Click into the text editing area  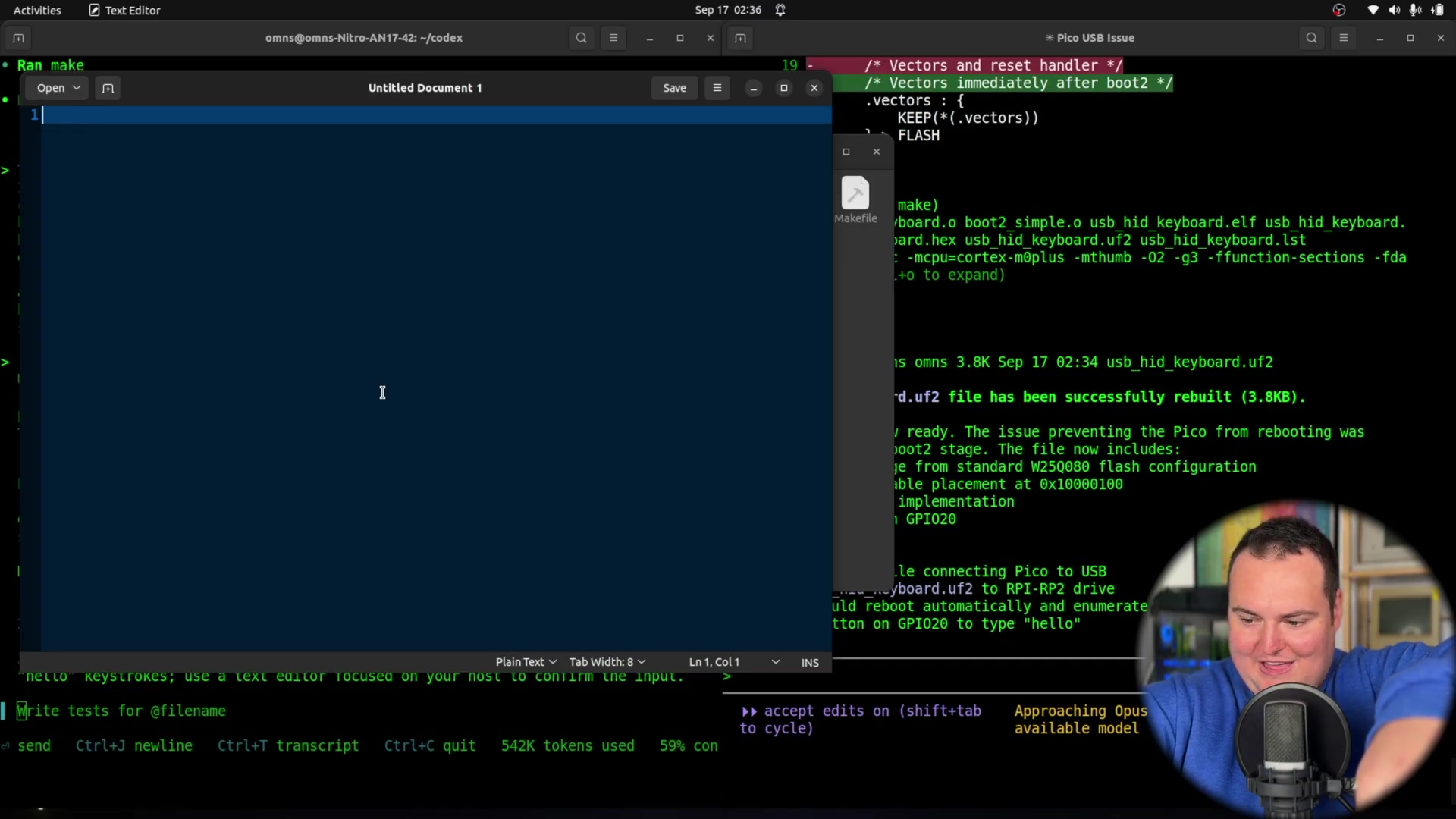(x=436, y=379)
